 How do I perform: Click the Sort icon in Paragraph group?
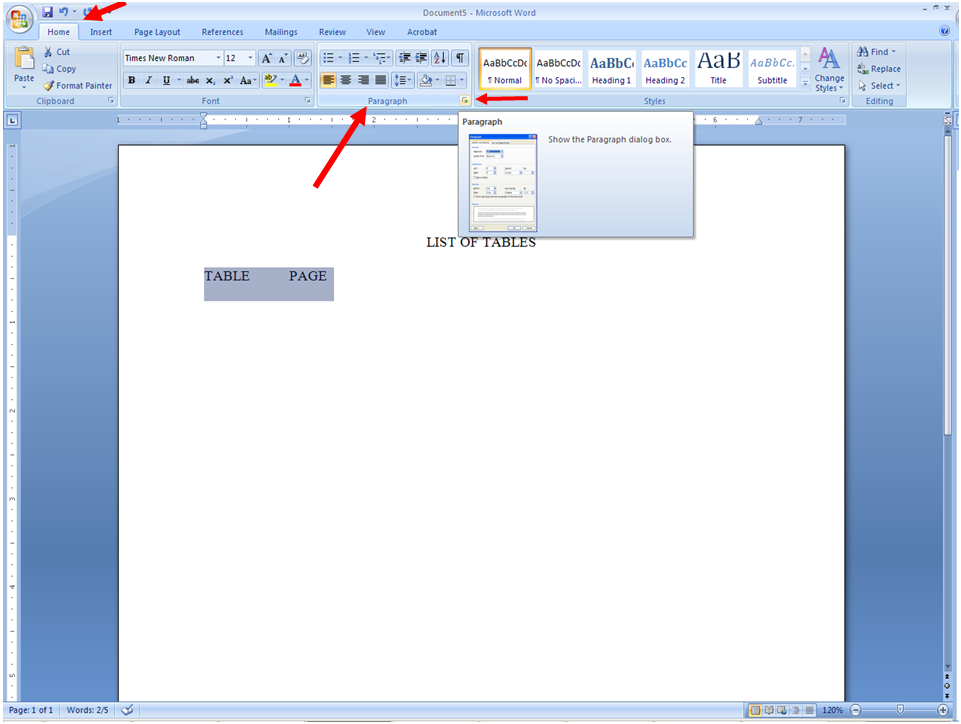[440, 57]
